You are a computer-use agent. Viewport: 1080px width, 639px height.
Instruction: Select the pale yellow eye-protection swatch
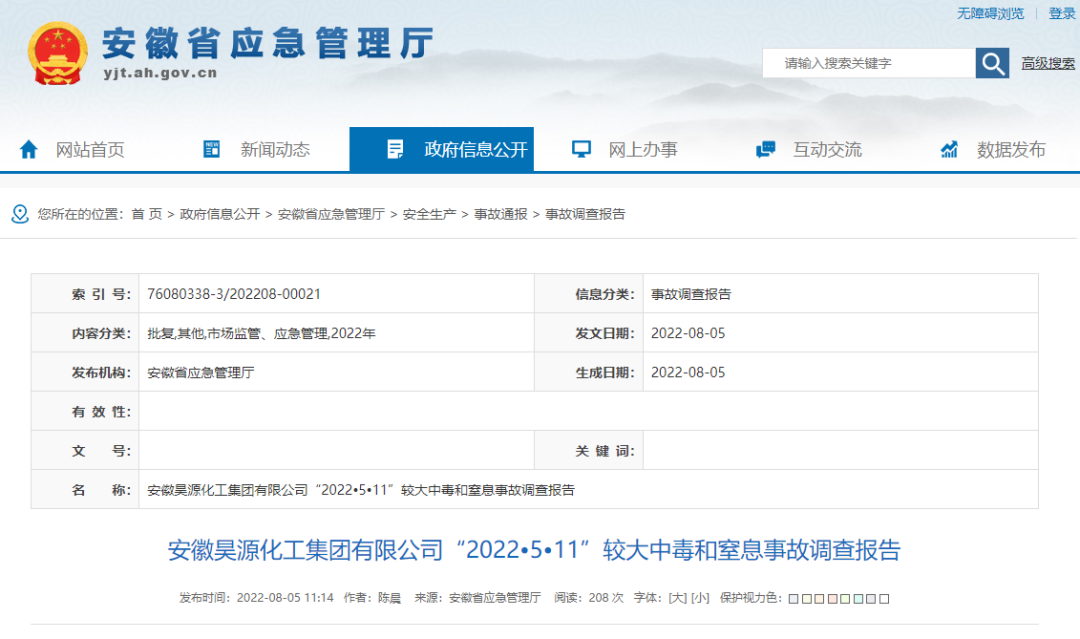(807, 598)
